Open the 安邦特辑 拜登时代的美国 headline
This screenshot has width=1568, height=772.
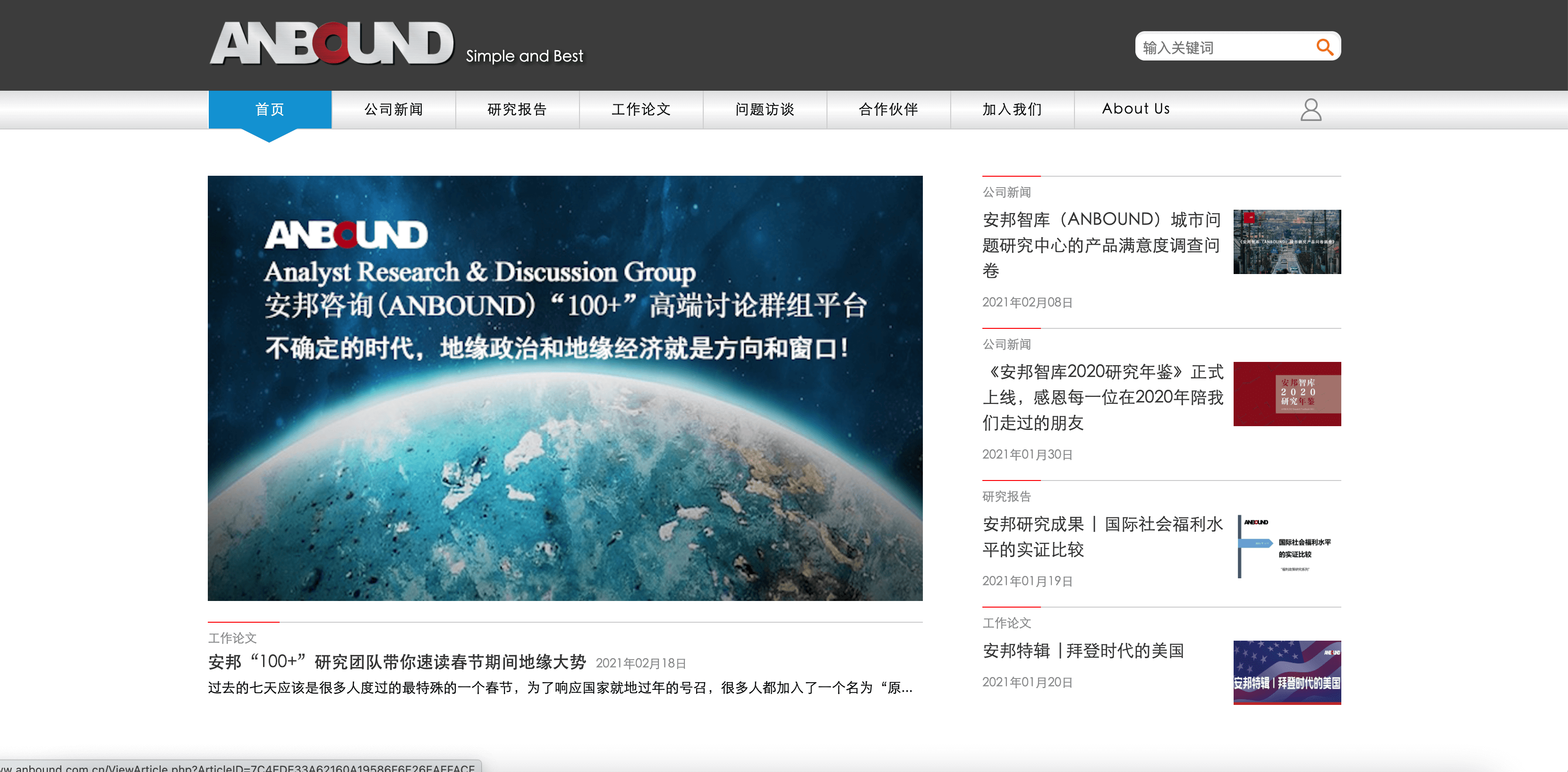pyautogui.click(x=1083, y=651)
